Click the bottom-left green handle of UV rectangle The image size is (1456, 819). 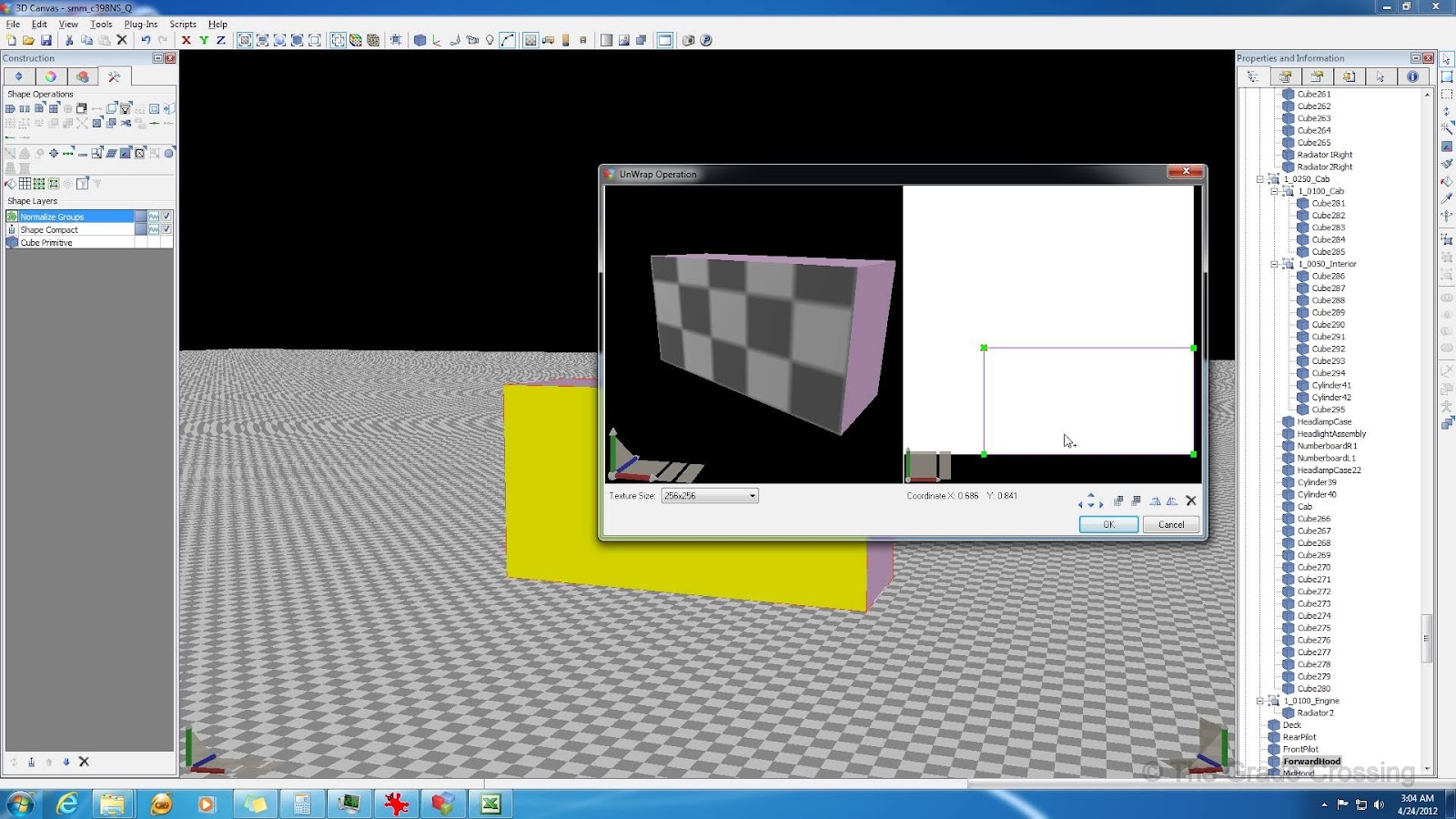(984, 454)
